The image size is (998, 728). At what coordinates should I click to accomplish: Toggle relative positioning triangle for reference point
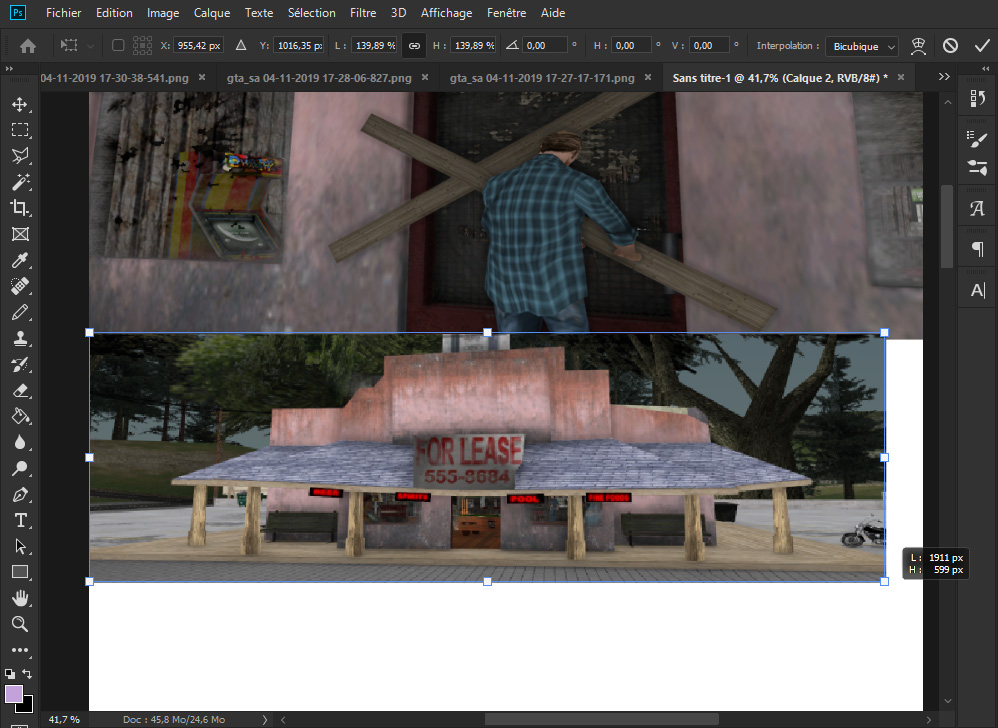point(241,45)
